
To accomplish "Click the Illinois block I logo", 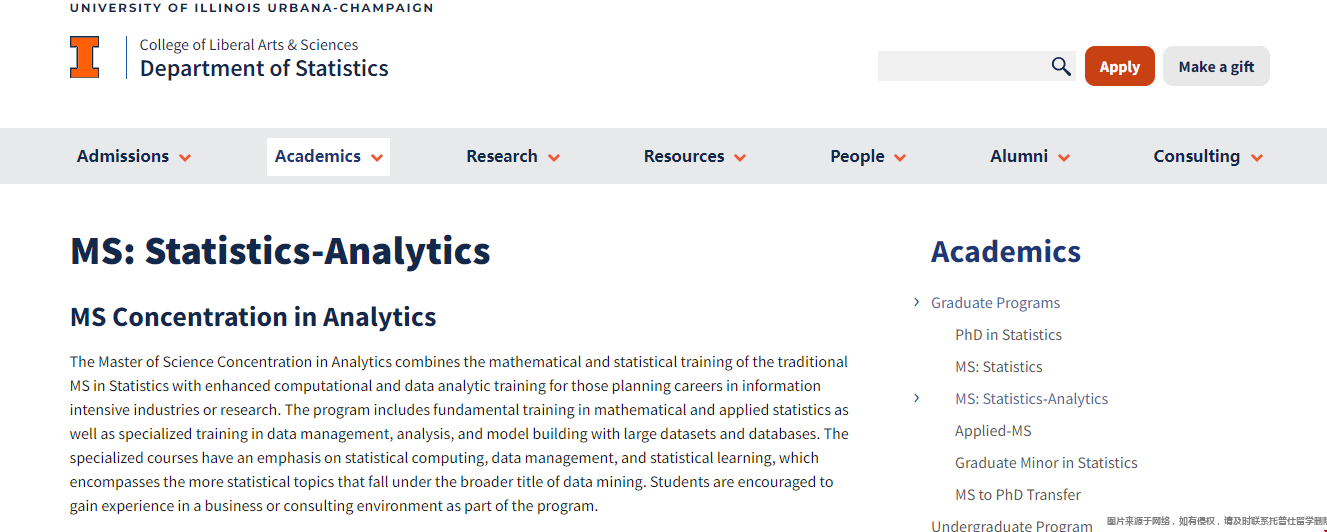I will [x=84, y=57].
